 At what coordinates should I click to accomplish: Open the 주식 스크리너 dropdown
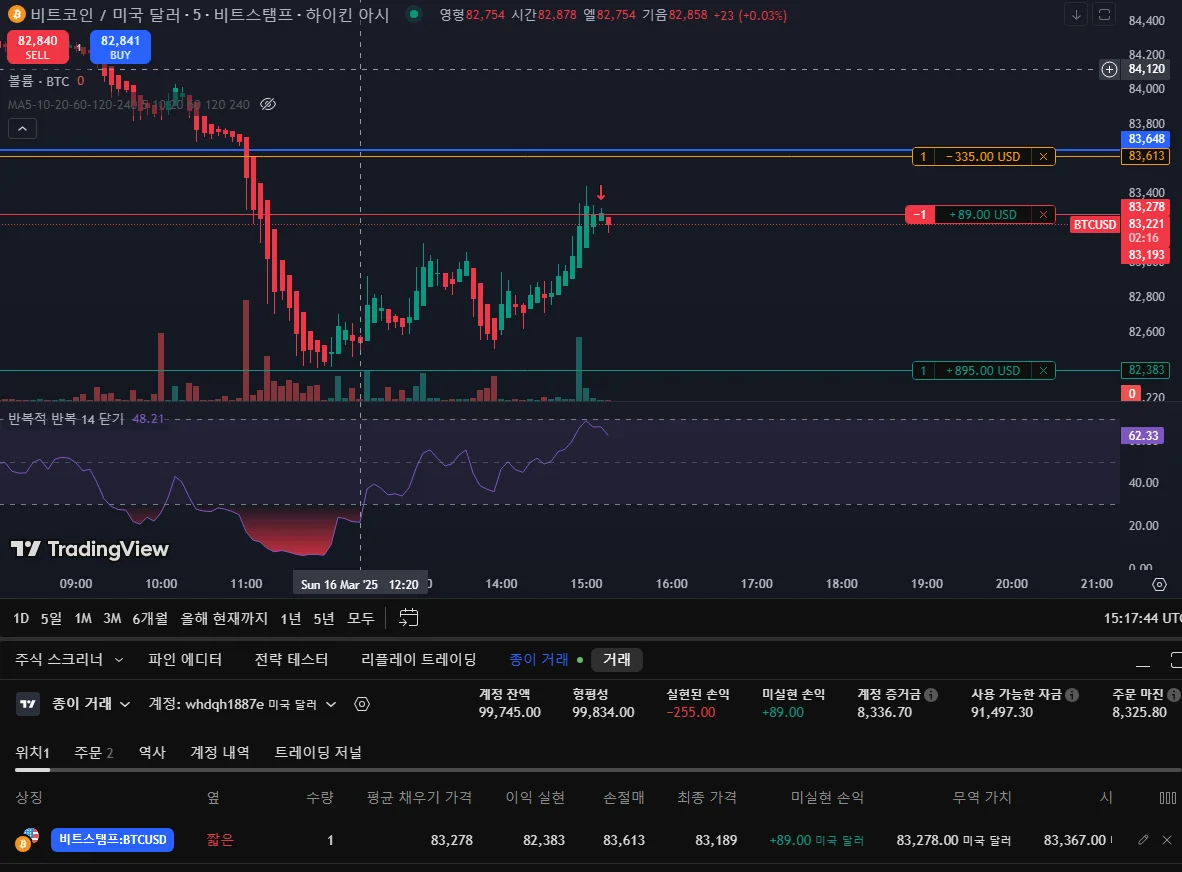pos(69,659)
